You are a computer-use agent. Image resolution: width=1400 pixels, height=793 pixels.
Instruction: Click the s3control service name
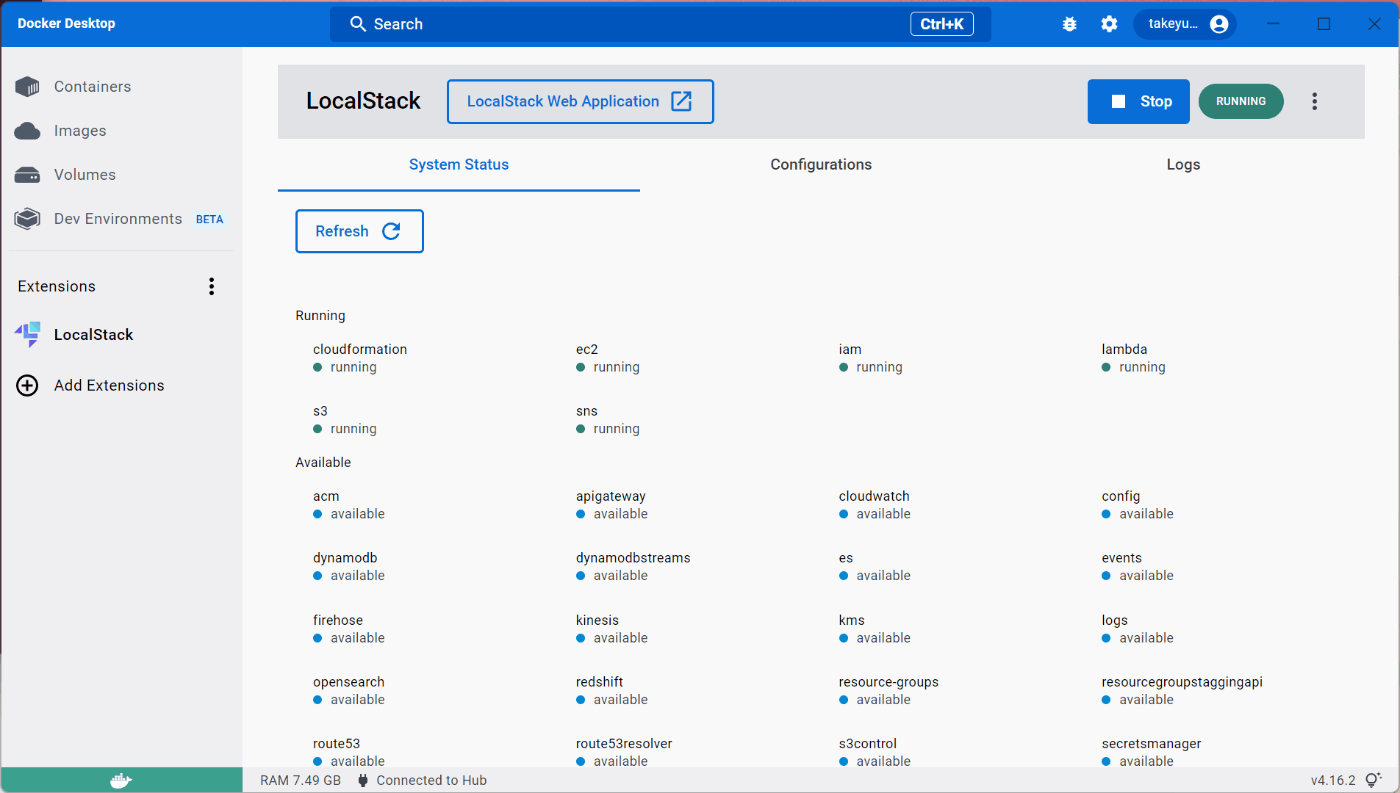click(868, 745)
